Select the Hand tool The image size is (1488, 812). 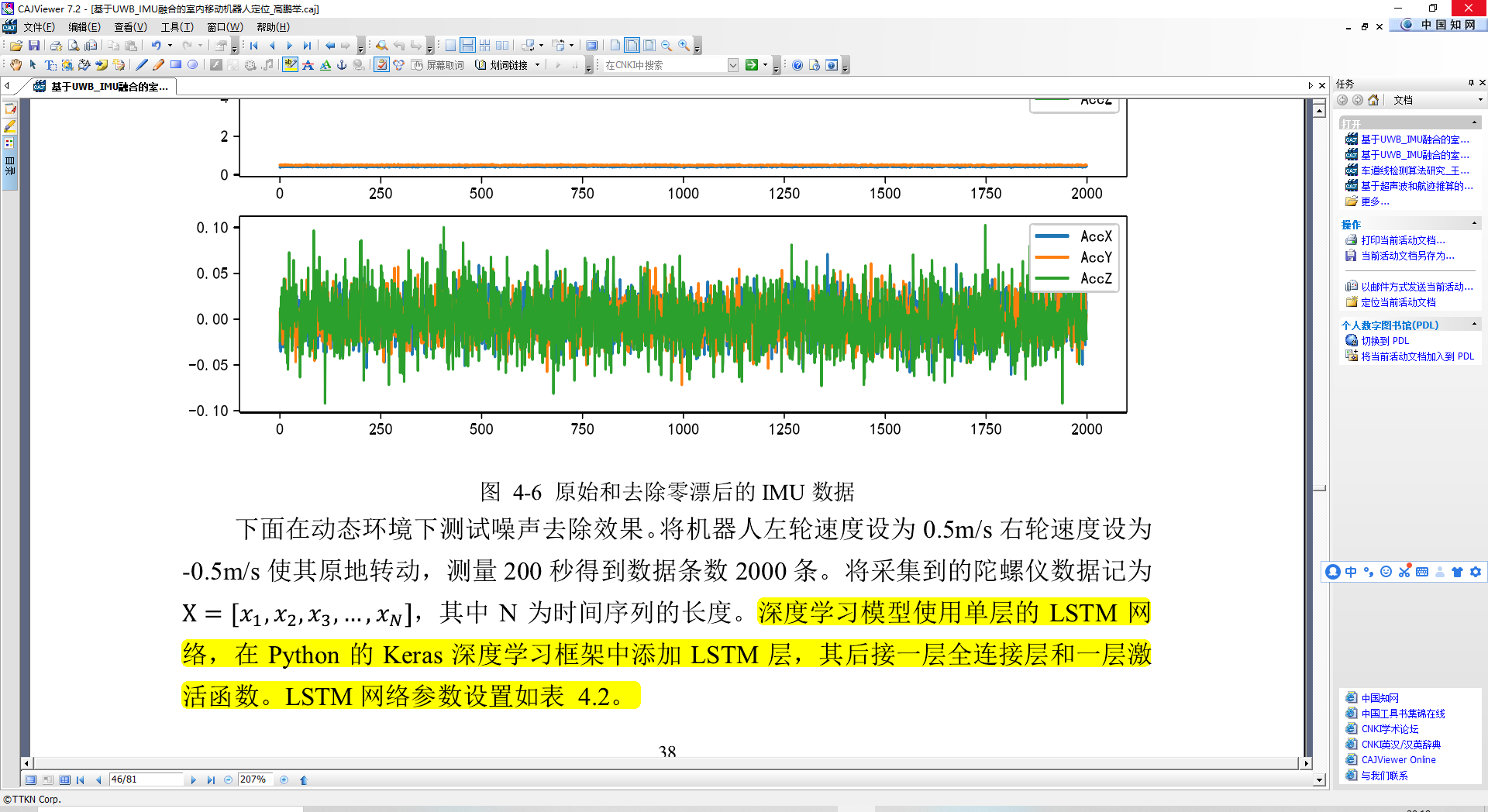(x=16, y=64)
